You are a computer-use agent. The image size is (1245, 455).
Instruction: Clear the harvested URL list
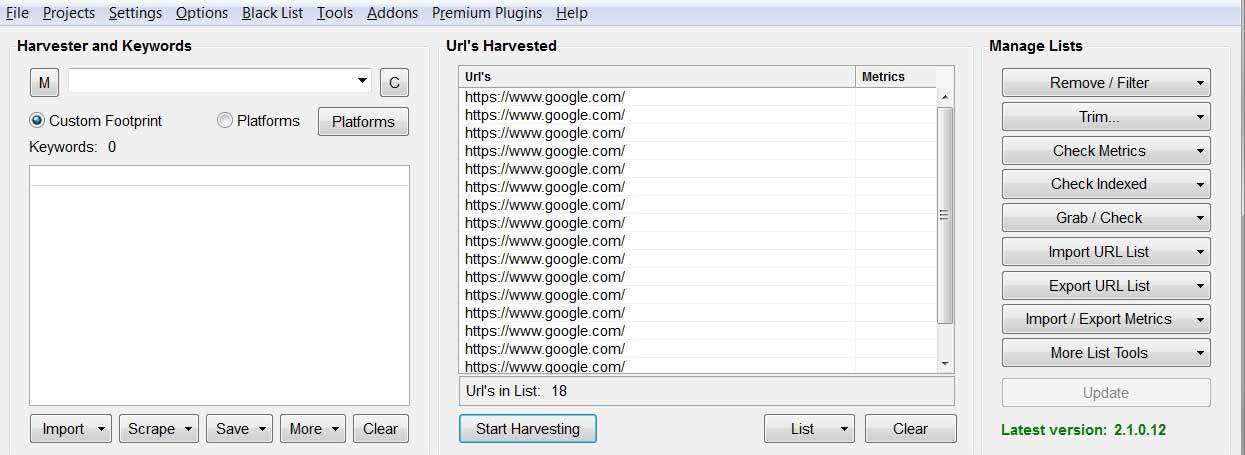[910, 428]
